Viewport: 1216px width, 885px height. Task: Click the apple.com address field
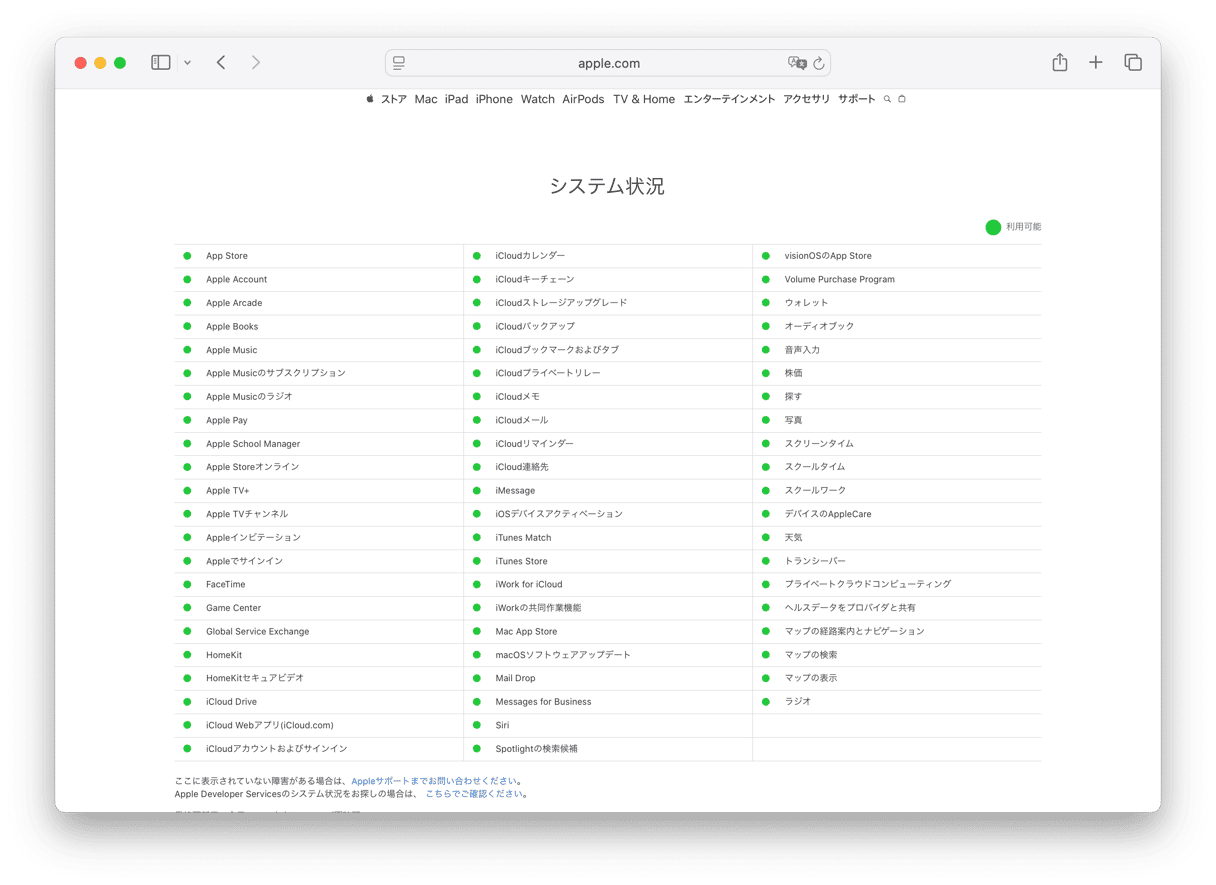click(608, 63)
